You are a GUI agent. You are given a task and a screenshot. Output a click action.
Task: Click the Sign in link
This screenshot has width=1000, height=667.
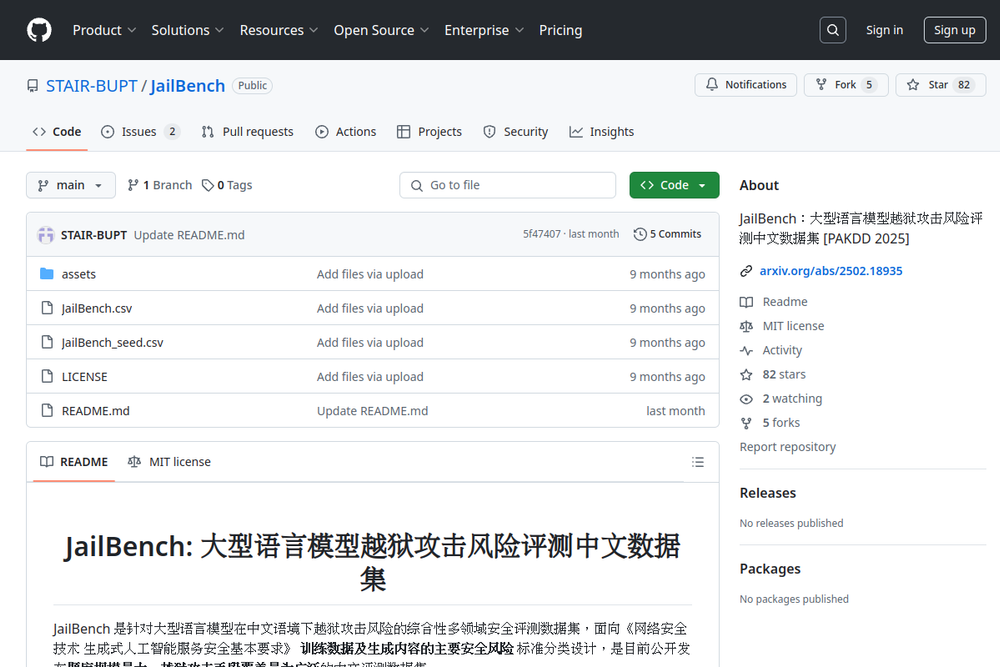click(x=884, y=30)
